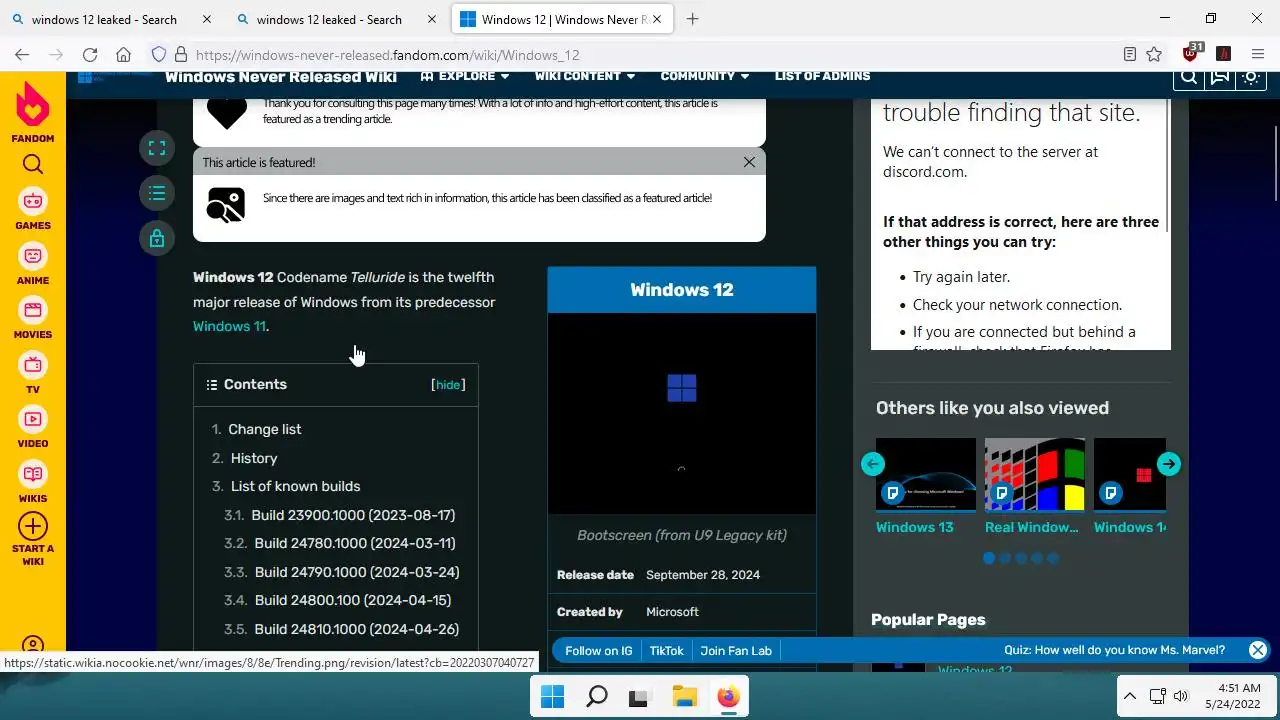Open LIST OF ADMINS menu item
The height and width of the screenshot is (720, 1280).
[x=822, y=76]
